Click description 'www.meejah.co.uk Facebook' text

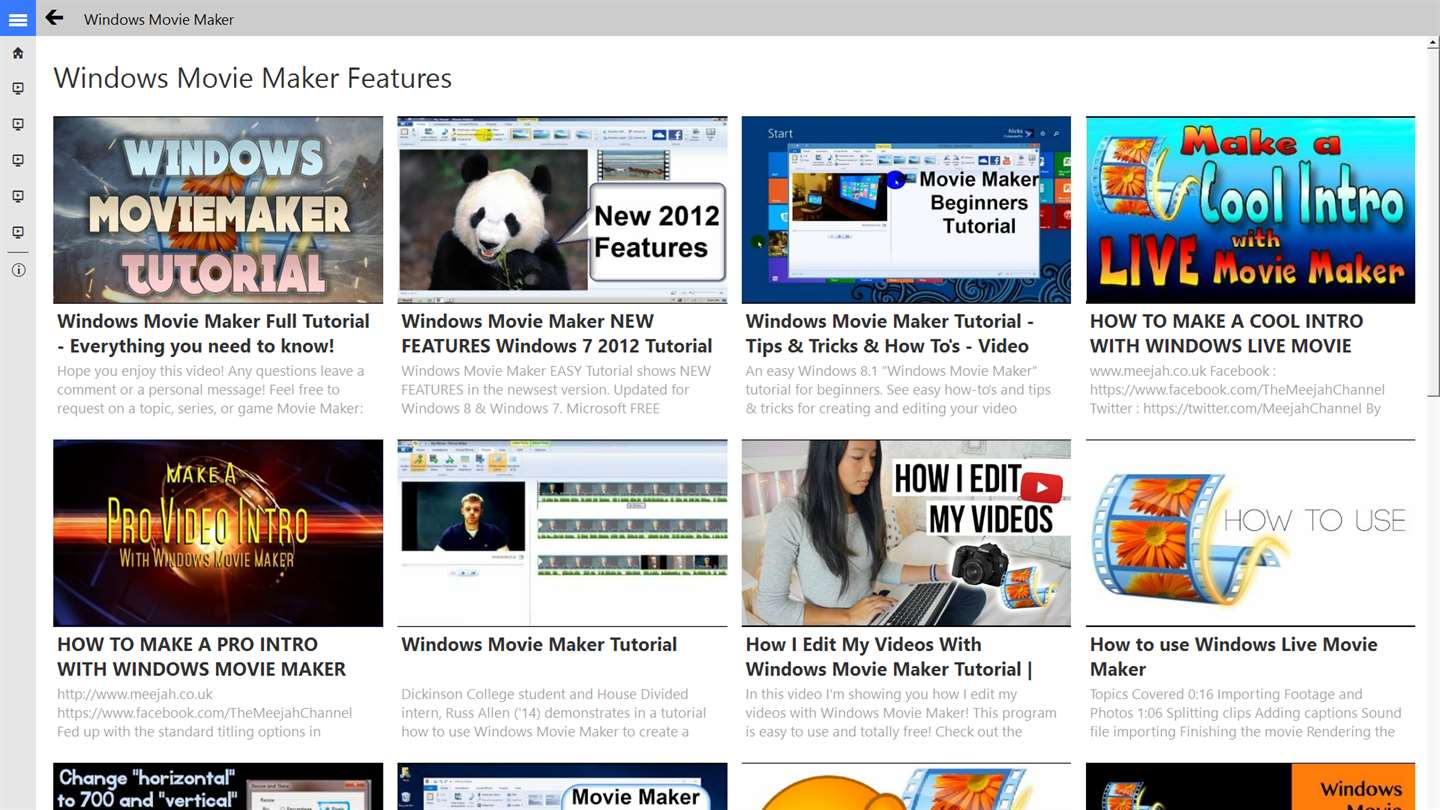pyautogui.click(x=1237, y=390)
